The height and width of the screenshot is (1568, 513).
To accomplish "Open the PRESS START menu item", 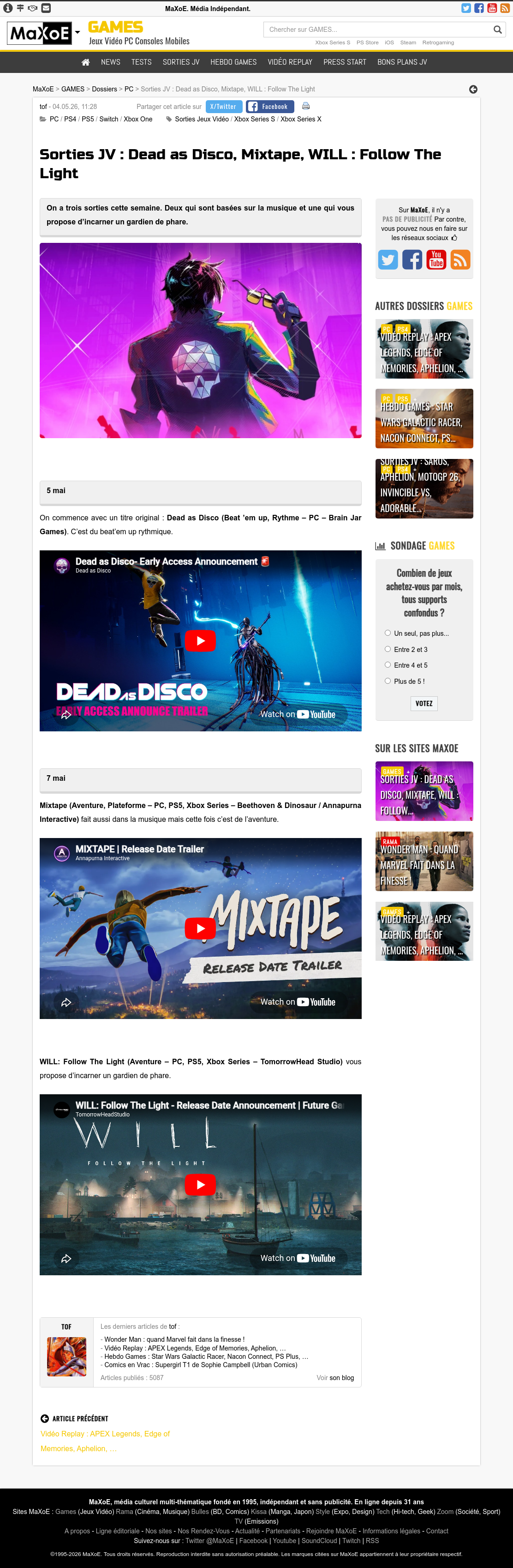I will (x=345, y=62).
